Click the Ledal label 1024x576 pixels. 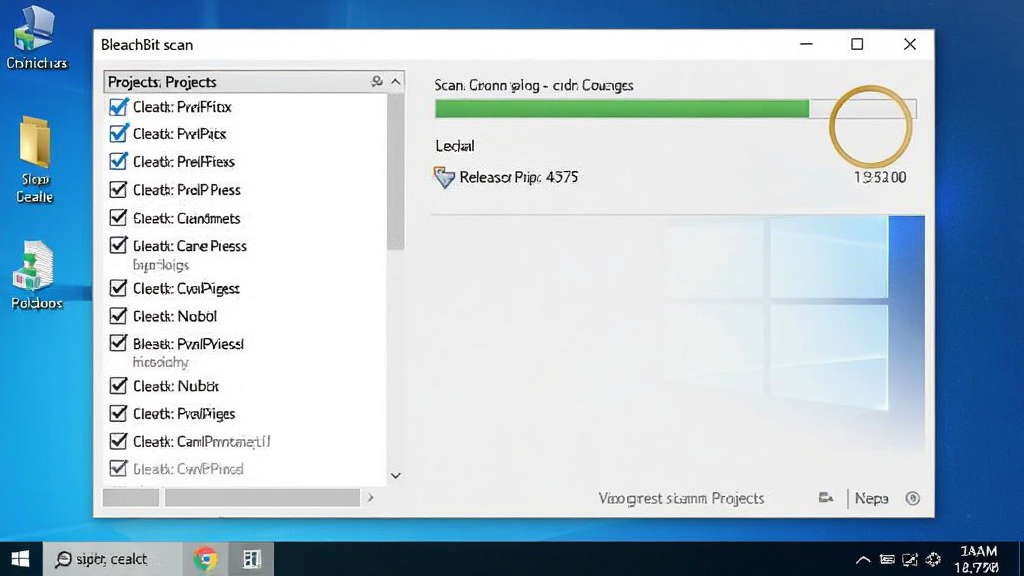[x=455, y=146]
